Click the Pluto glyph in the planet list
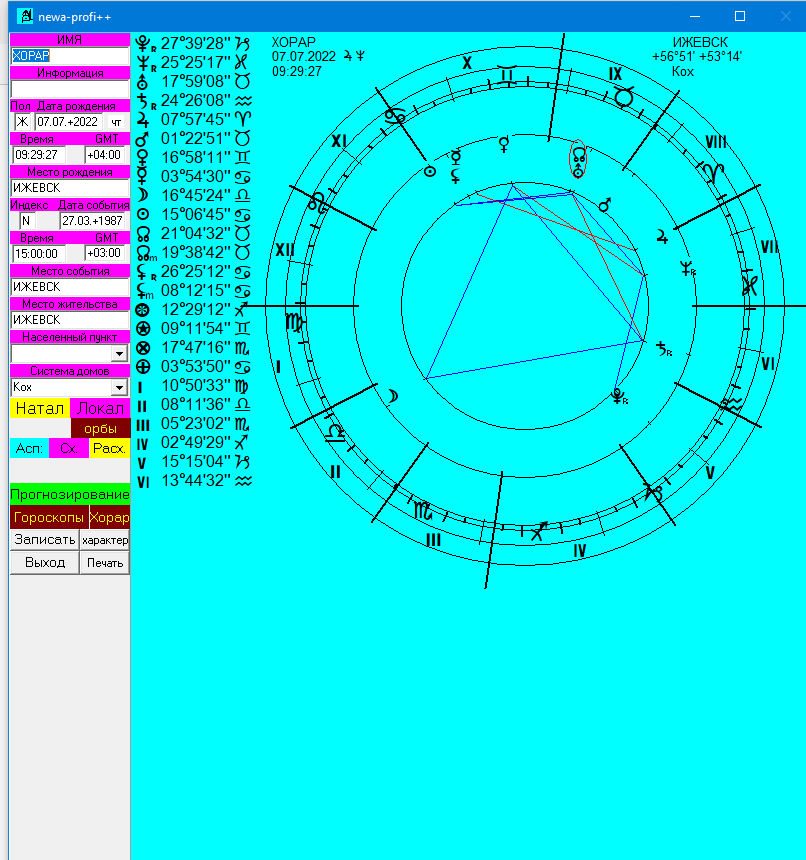This screenshot has height=860, width=806. [143, 43]
